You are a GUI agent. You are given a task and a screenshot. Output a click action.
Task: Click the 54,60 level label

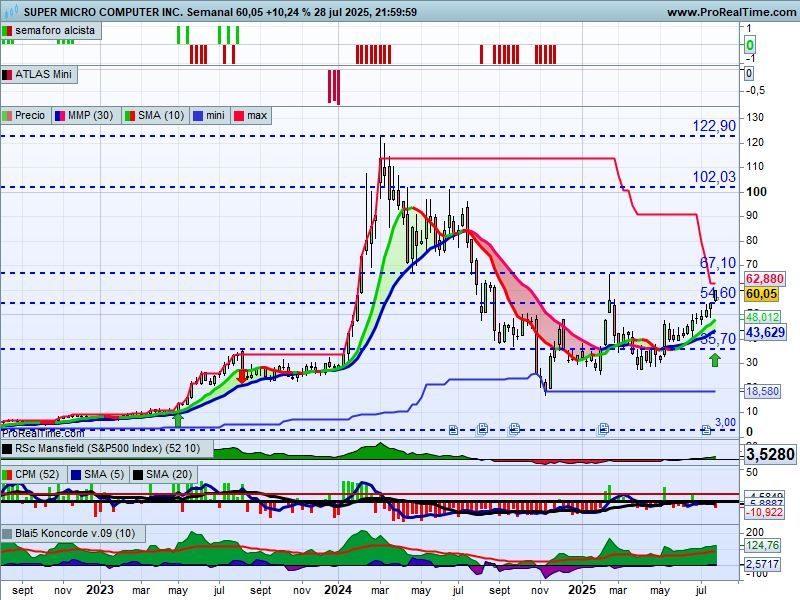pyautogui.click(x=717, y=293)
